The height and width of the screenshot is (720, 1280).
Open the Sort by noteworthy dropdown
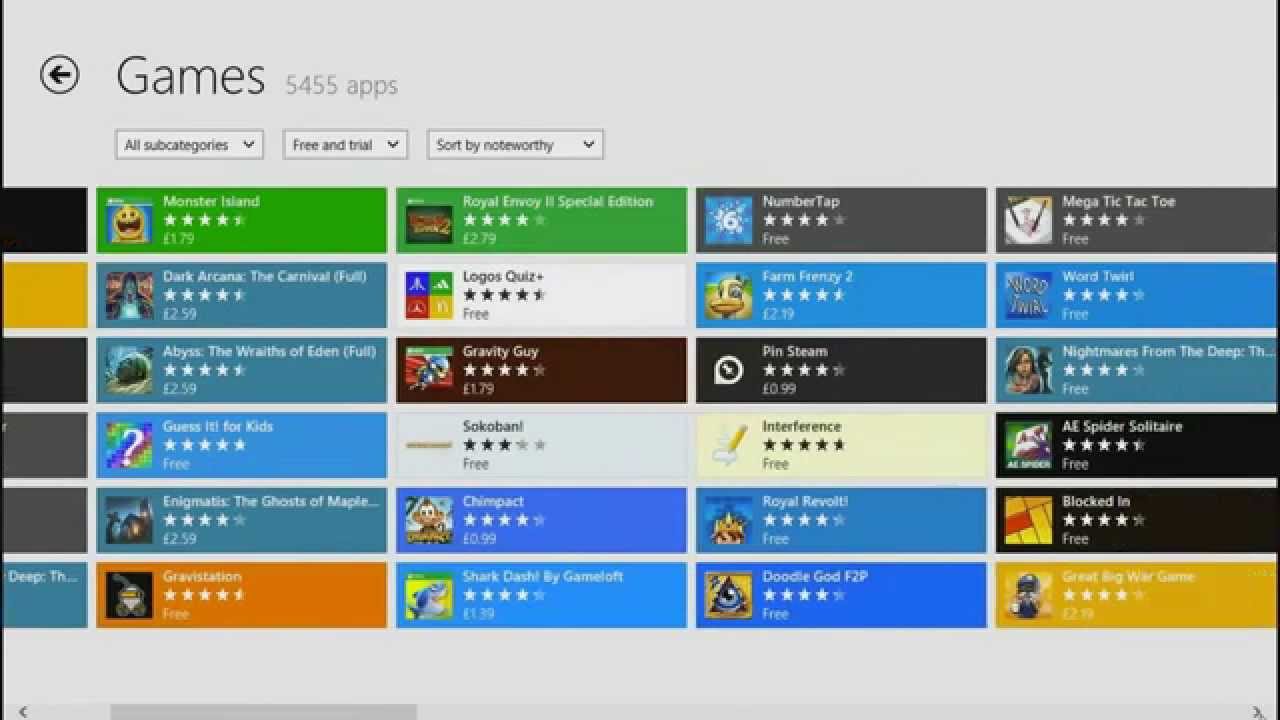[515, 145]
